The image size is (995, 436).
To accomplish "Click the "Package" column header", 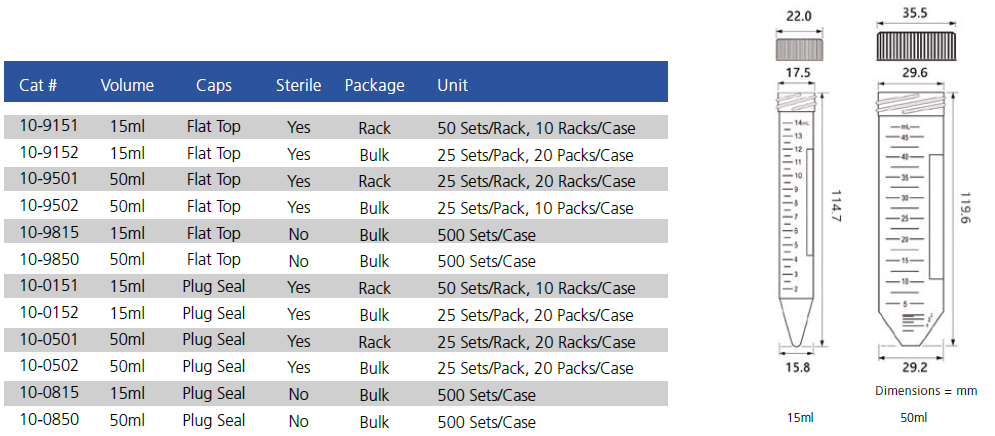I will pos(374,85).
